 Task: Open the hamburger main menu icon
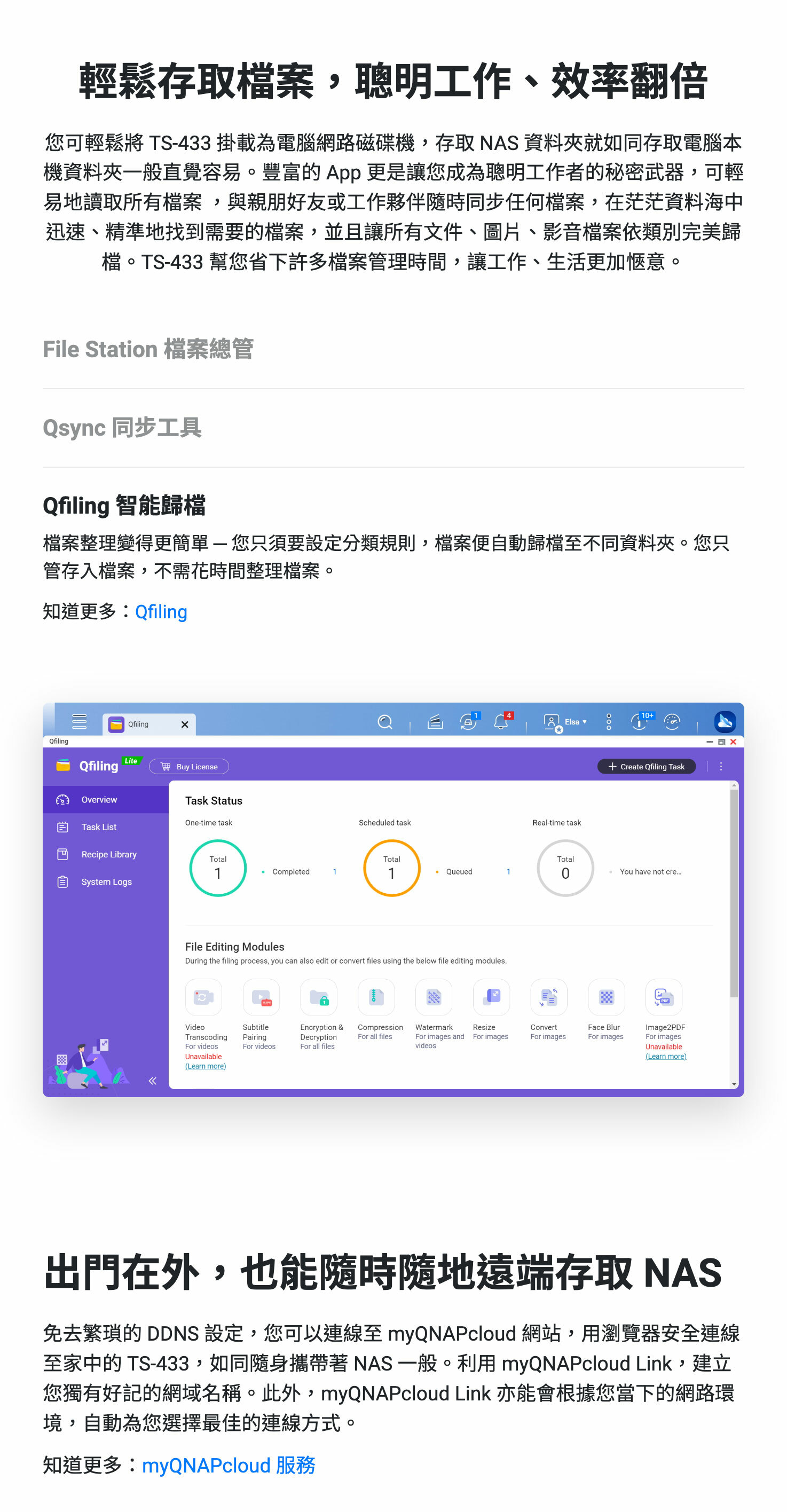coord(79,721)
